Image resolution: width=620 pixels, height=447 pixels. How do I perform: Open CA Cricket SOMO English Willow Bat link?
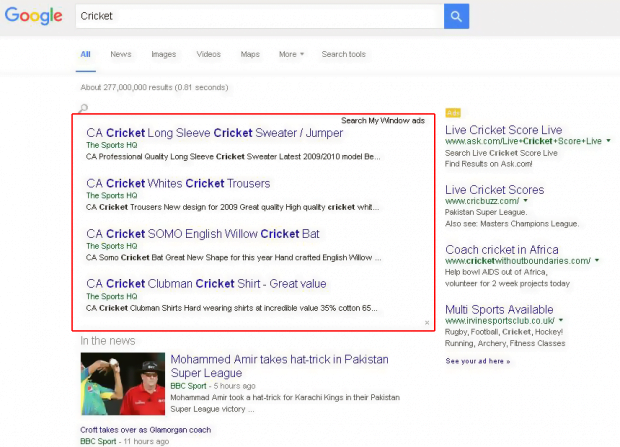[203, 234]
